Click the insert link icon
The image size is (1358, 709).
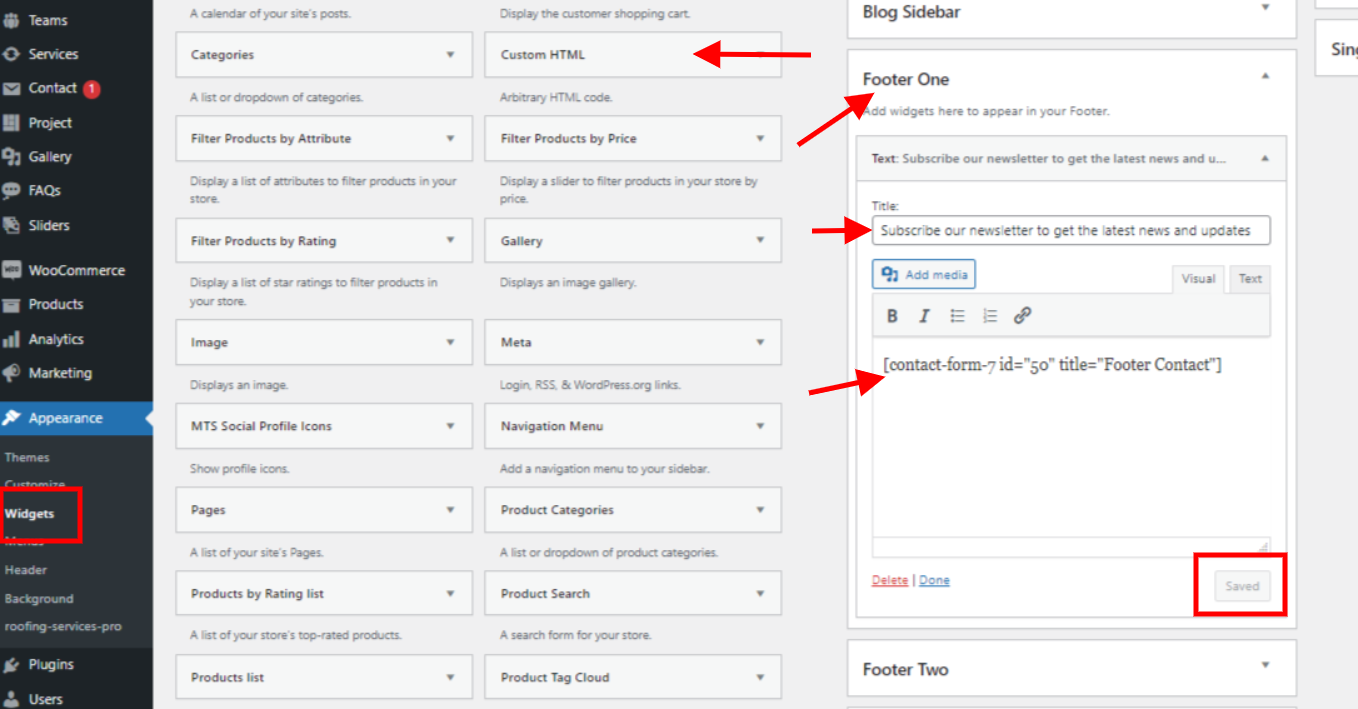(x=1022, y=316)
